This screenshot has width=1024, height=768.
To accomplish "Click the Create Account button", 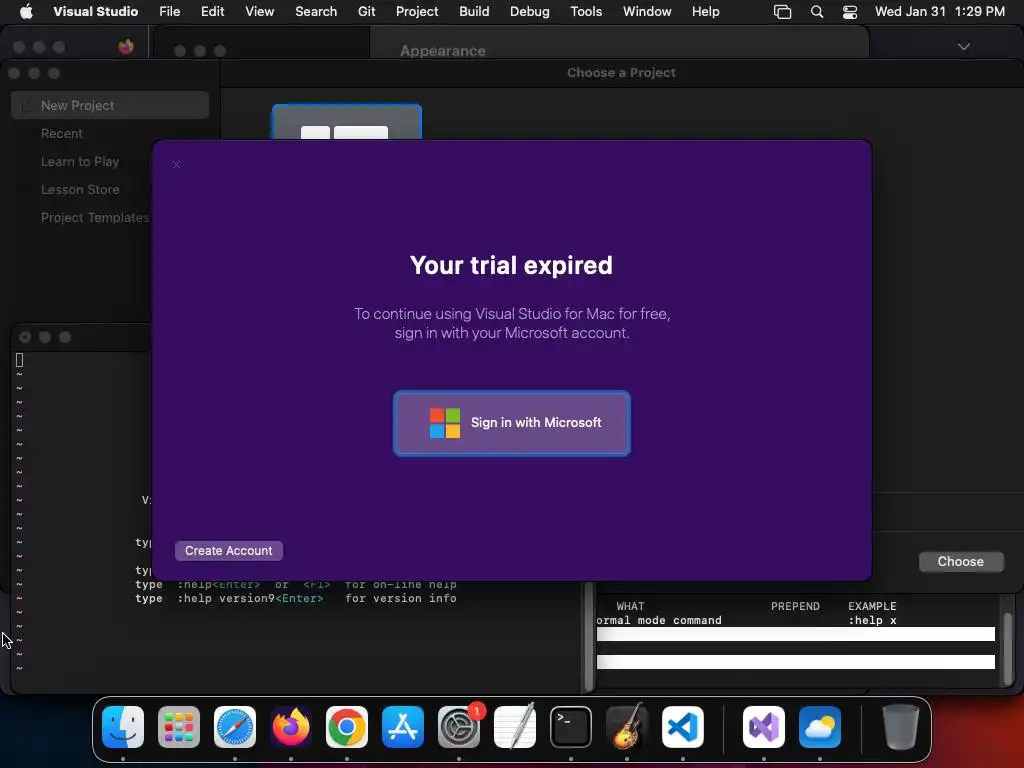I will tap(229, 551).
